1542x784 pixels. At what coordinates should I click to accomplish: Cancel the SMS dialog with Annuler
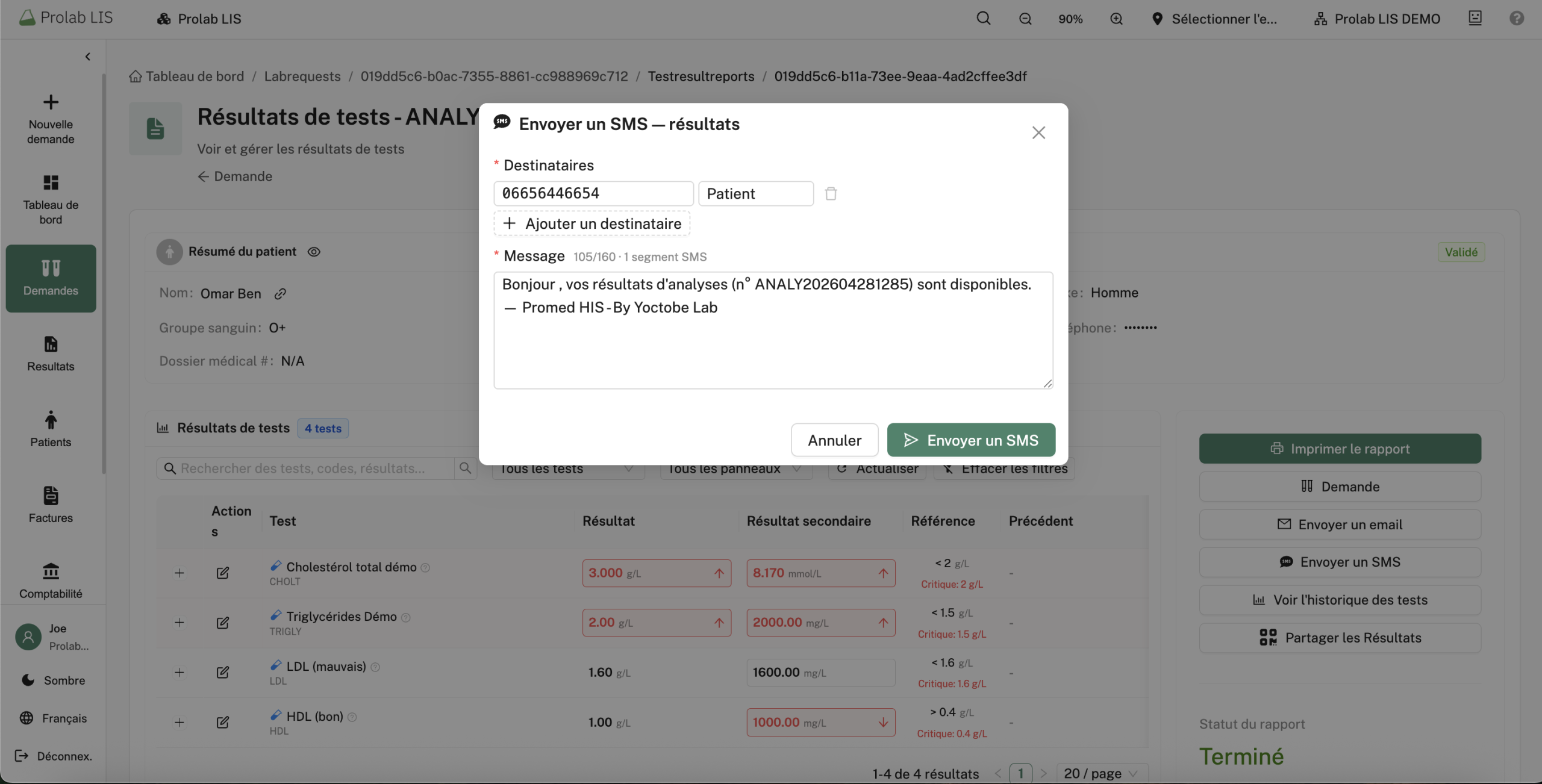[x=834, y=440]
